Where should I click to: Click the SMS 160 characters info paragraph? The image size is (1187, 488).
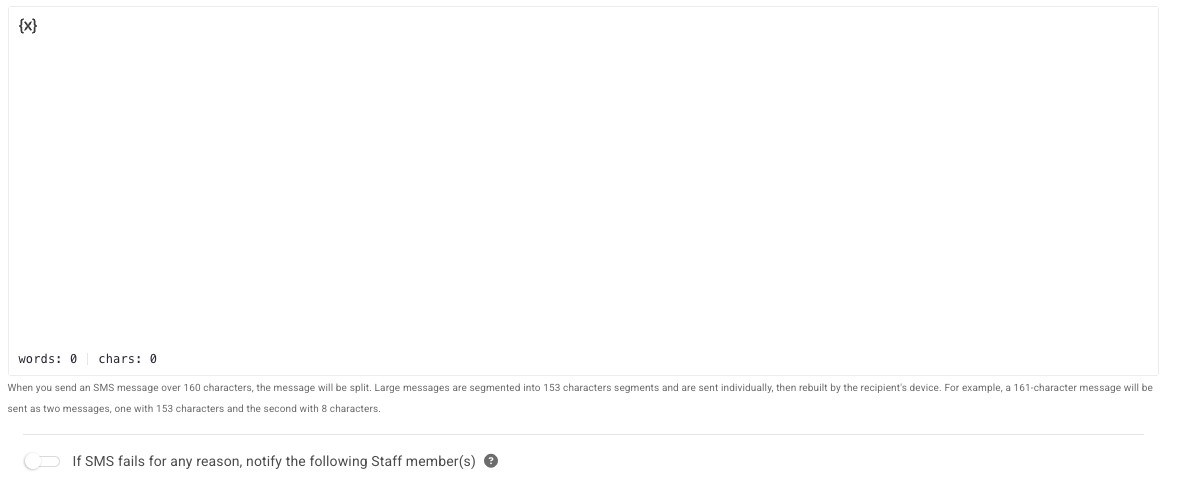tap(580, 398)
